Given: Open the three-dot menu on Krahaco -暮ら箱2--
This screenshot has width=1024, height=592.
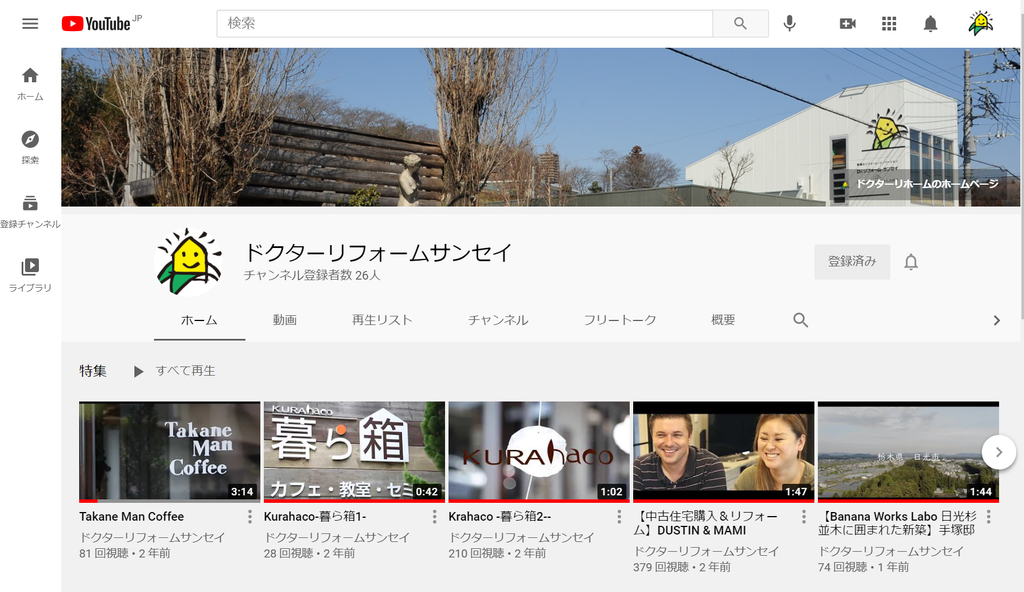Looking at the screenshot, I should click(618, 517).
